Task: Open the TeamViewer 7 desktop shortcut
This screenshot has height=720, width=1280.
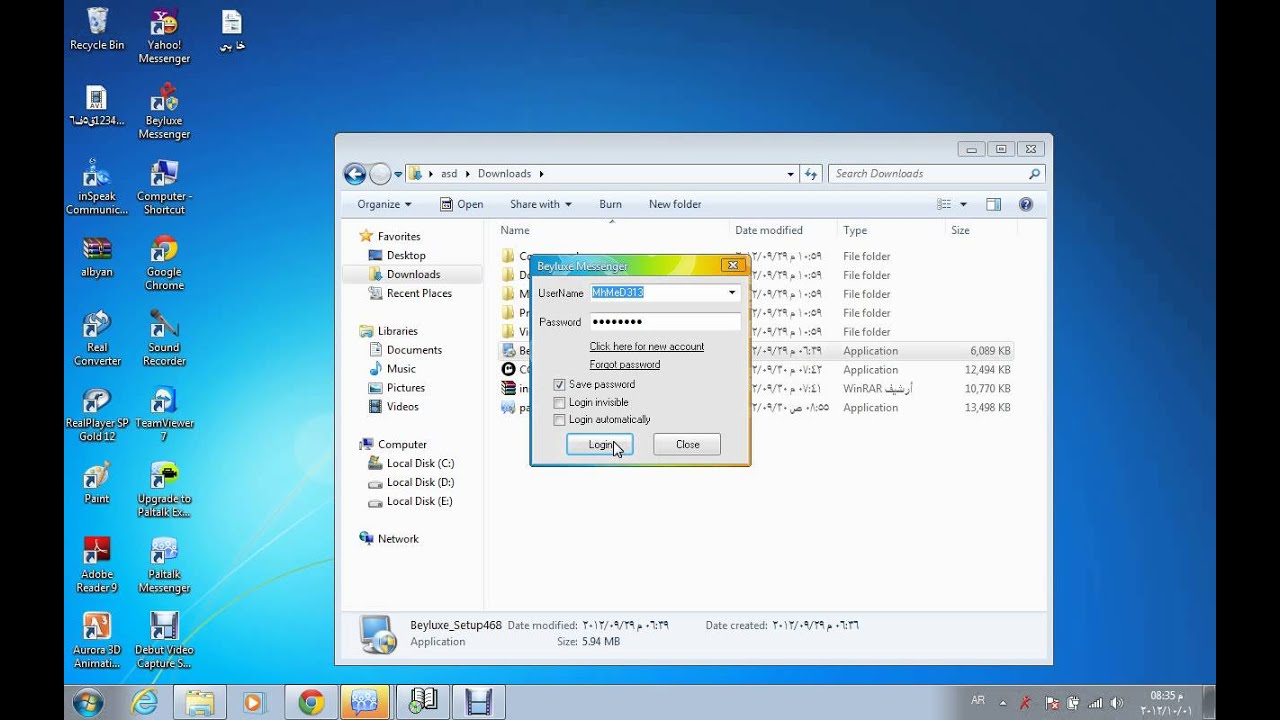Action: [x=164, y=414]
